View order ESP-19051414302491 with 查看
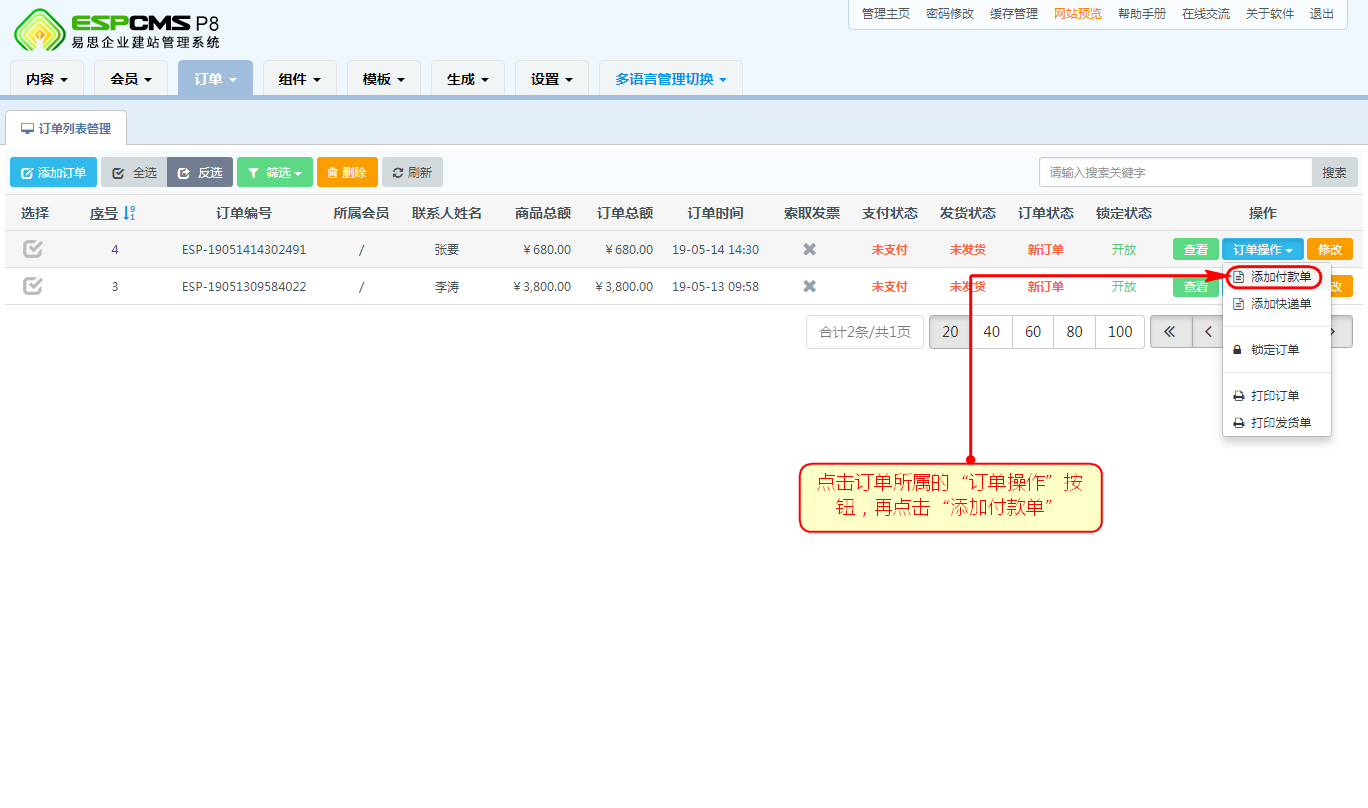1368x808 pixels. (1196, 249)
